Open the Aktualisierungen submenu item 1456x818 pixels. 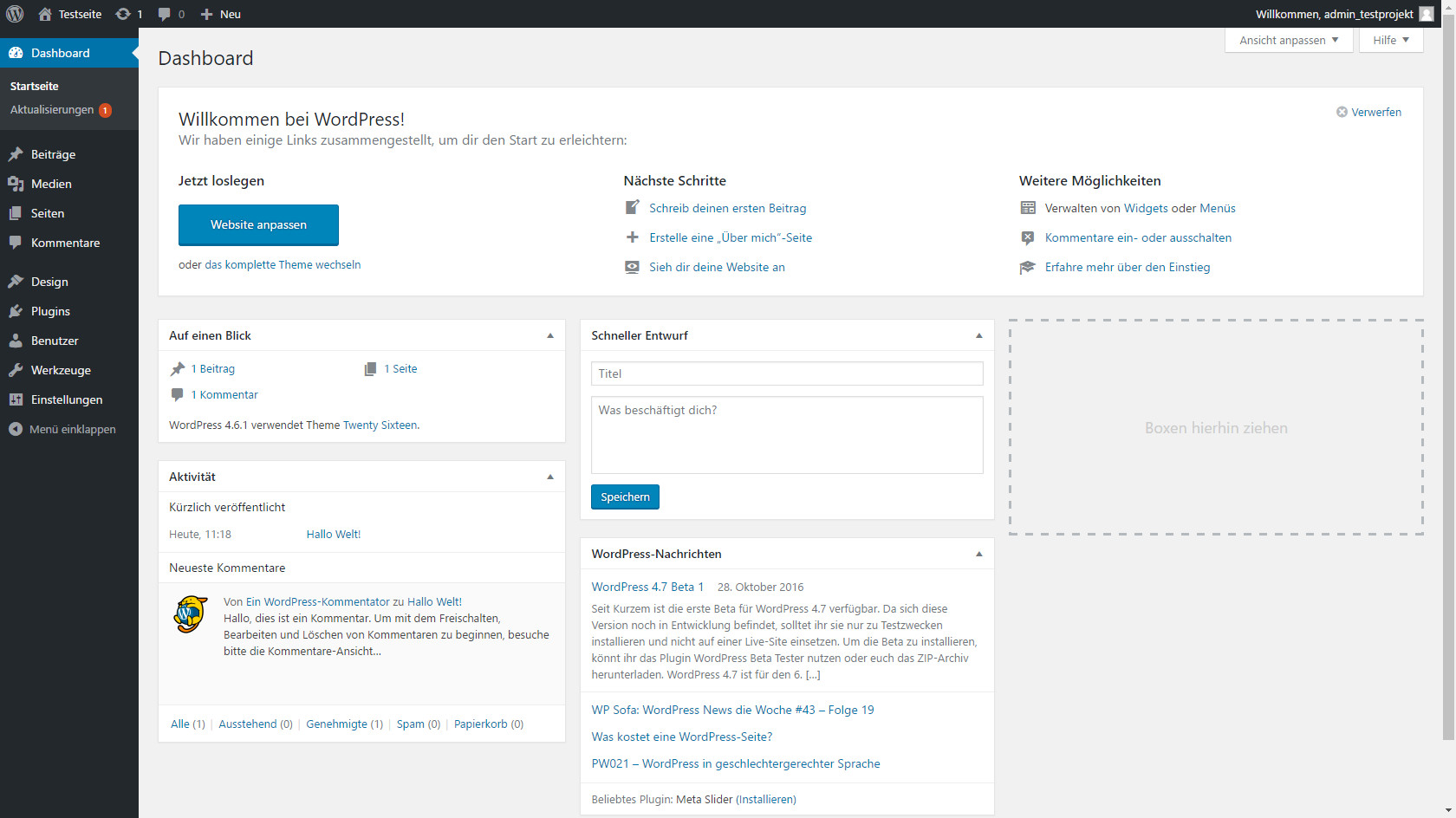[x=61, y=110]
